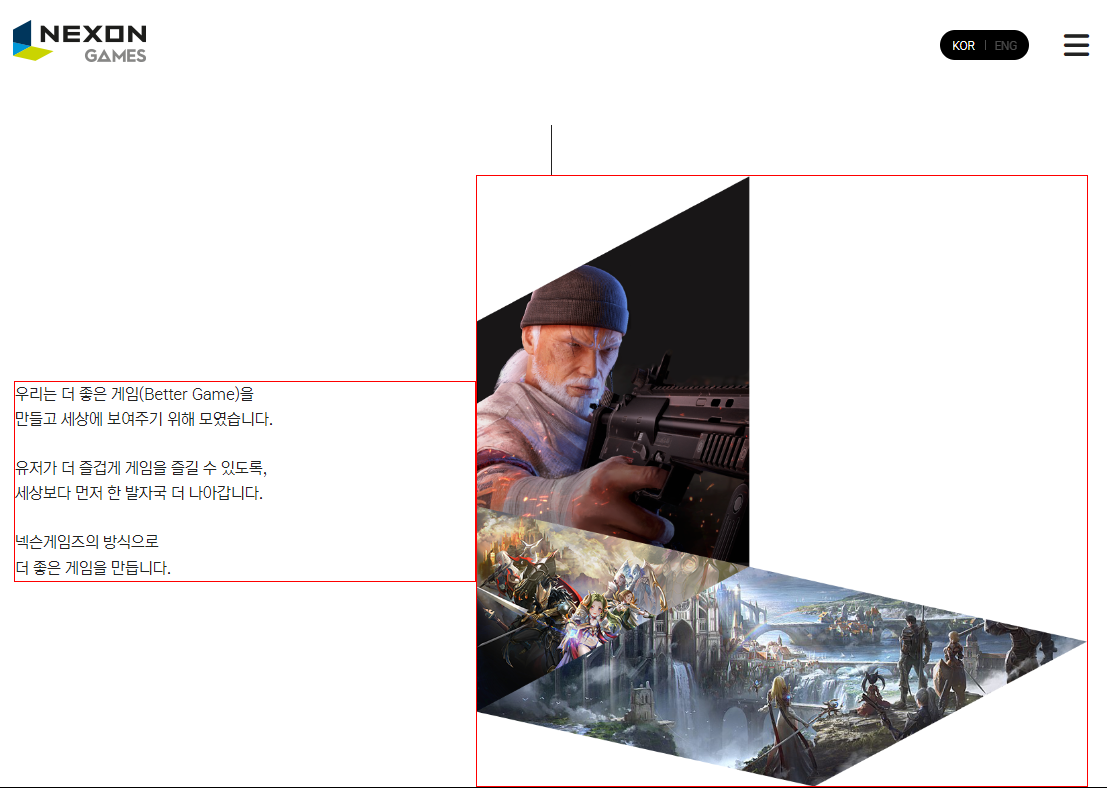Click the castle and waterfall landscape artwork
This screenshot has width=1107, height=795.
[x=784, y=678]
